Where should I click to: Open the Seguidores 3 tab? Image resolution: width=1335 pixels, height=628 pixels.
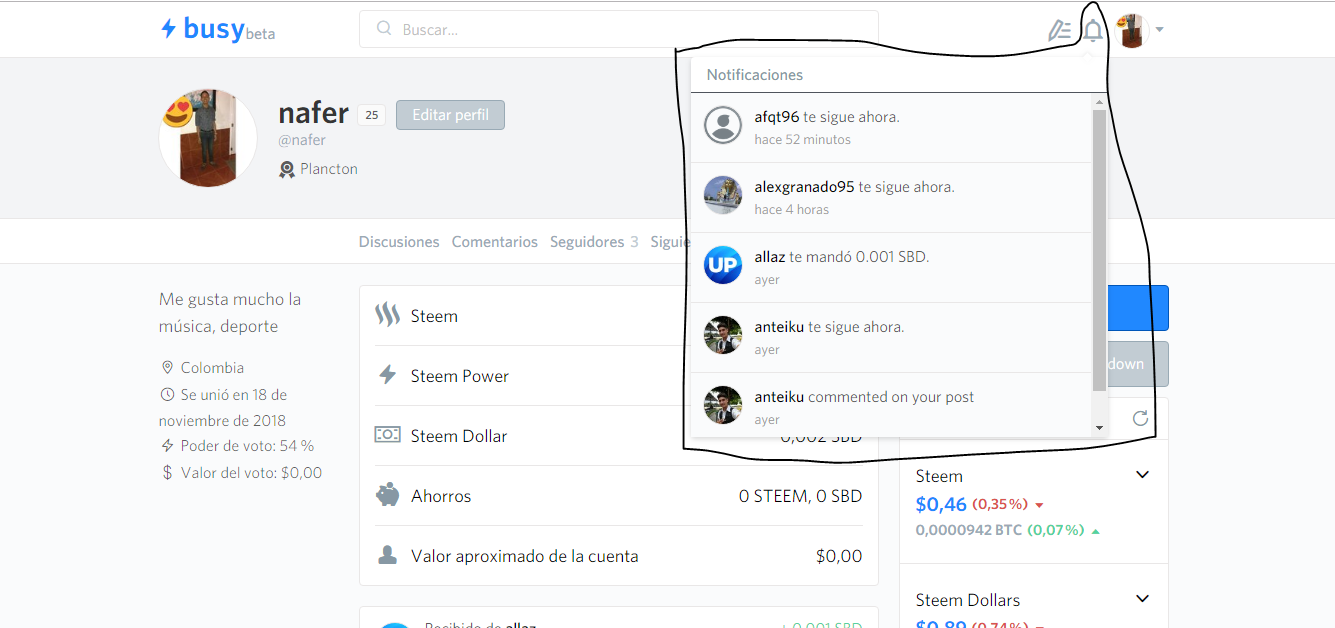594,242
